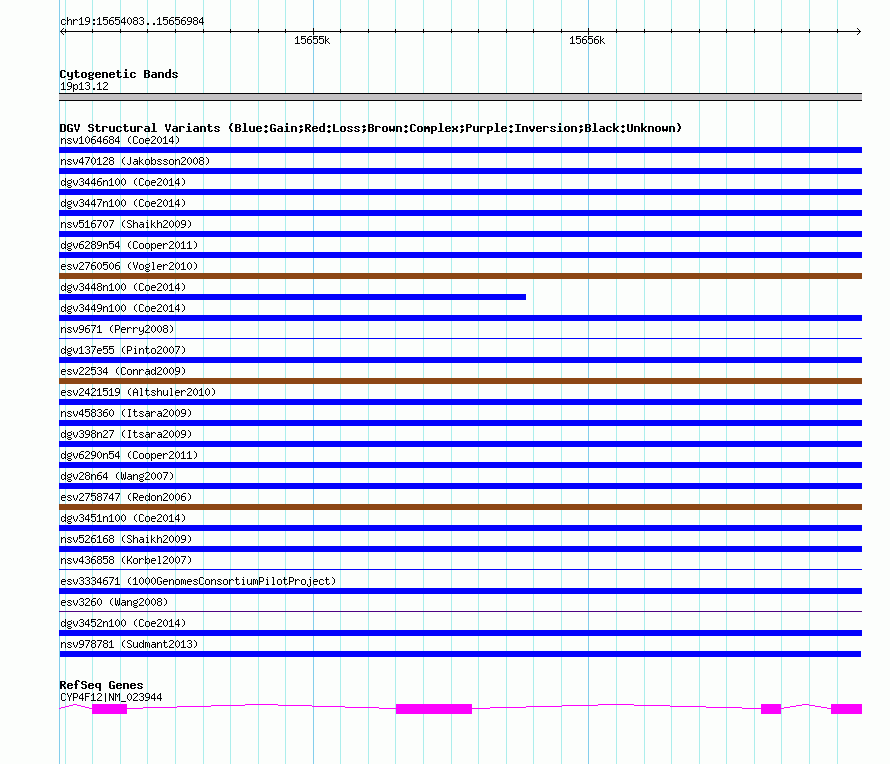Screen dimensions: 890x764
Task: Click the gray cytogenetic band bar
Action: click(x=460, y=98)
